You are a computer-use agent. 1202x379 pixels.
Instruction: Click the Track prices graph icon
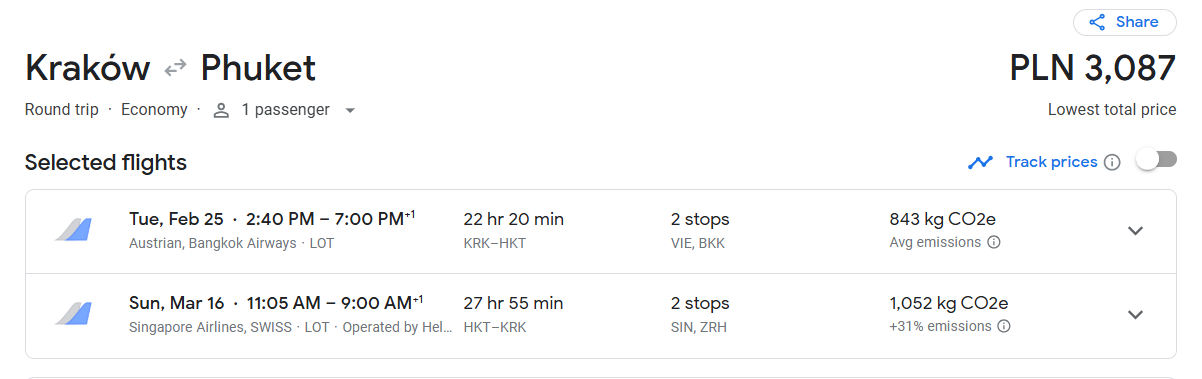tap(980, 162)
